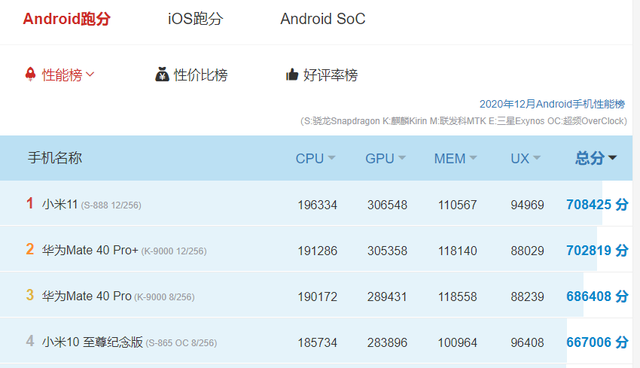Click MEM score 118140
Screen dimensions: 640x368
[458, 251]
